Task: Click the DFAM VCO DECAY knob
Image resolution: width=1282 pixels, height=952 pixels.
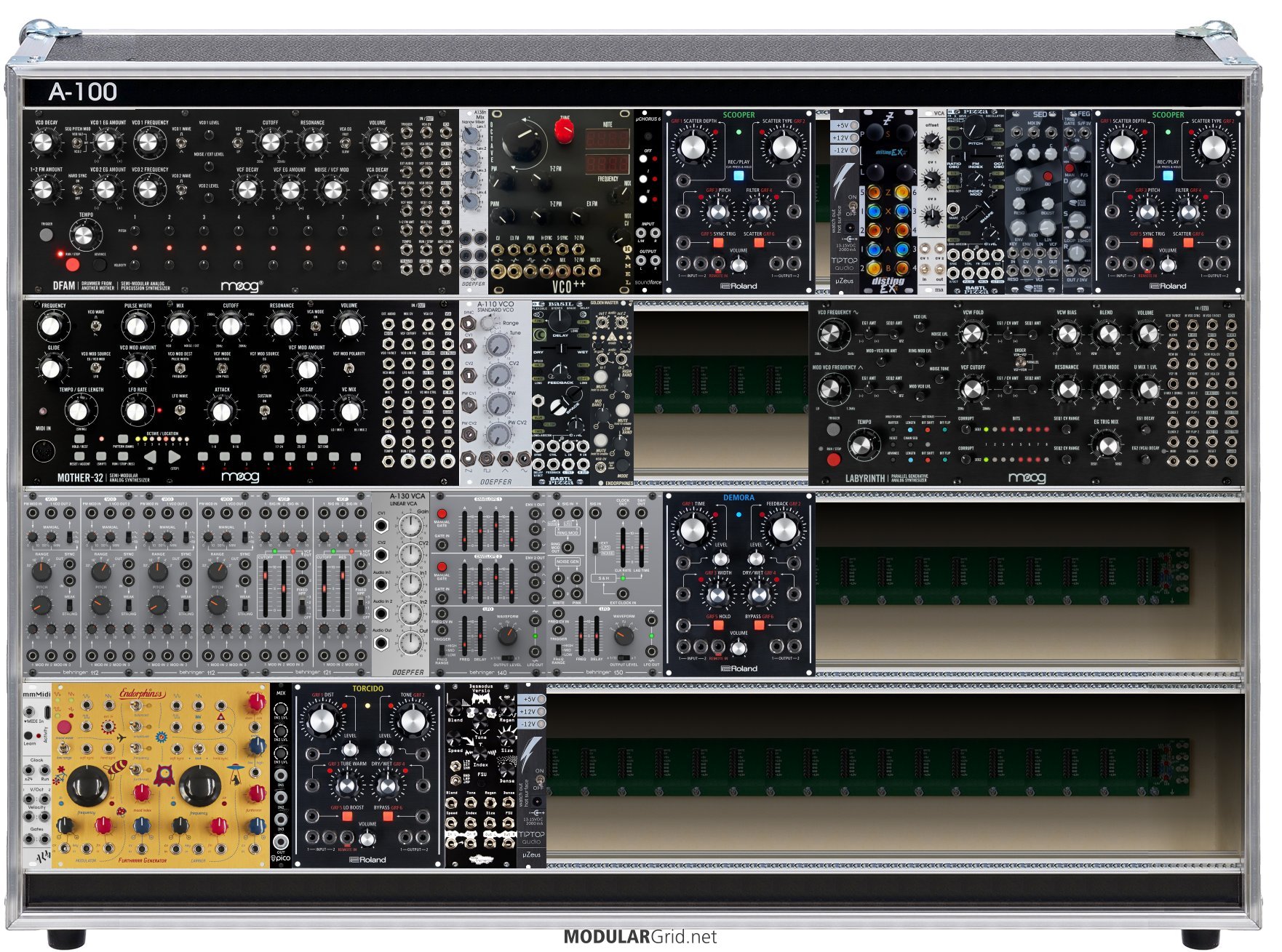Action: [x=45, y=143]
